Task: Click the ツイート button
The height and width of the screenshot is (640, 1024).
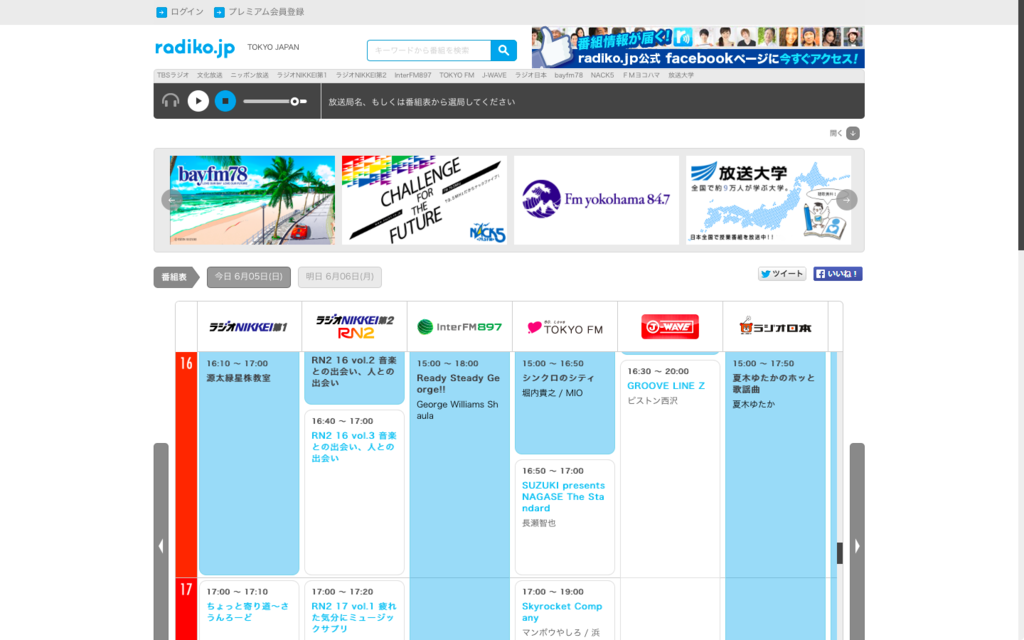Action: (782, 274)
